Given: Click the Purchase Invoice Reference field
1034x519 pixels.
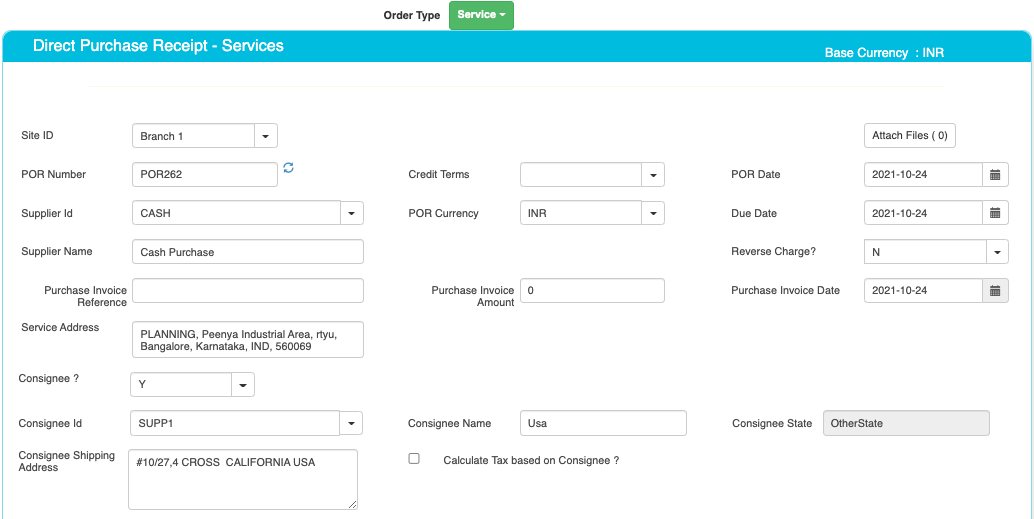Looking at the screenshot, I should (248, 290).
